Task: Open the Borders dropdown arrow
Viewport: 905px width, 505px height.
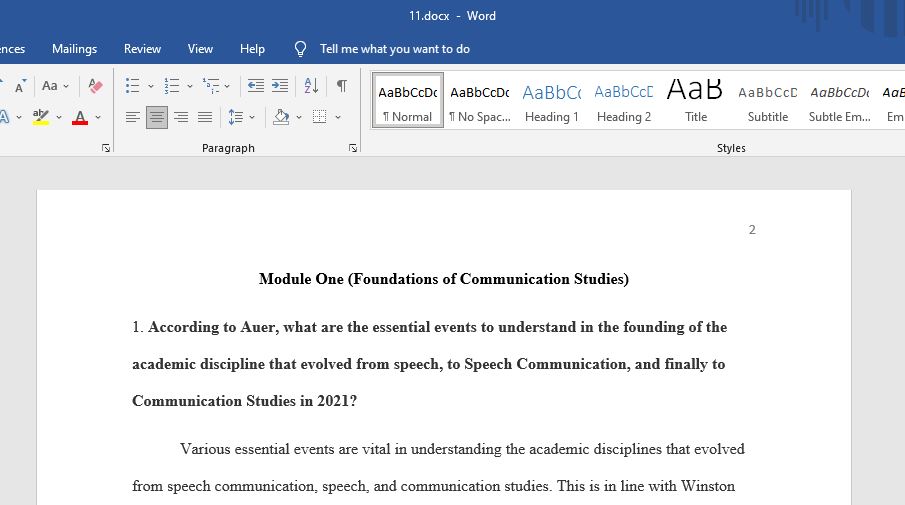Action: click(338, 117)
